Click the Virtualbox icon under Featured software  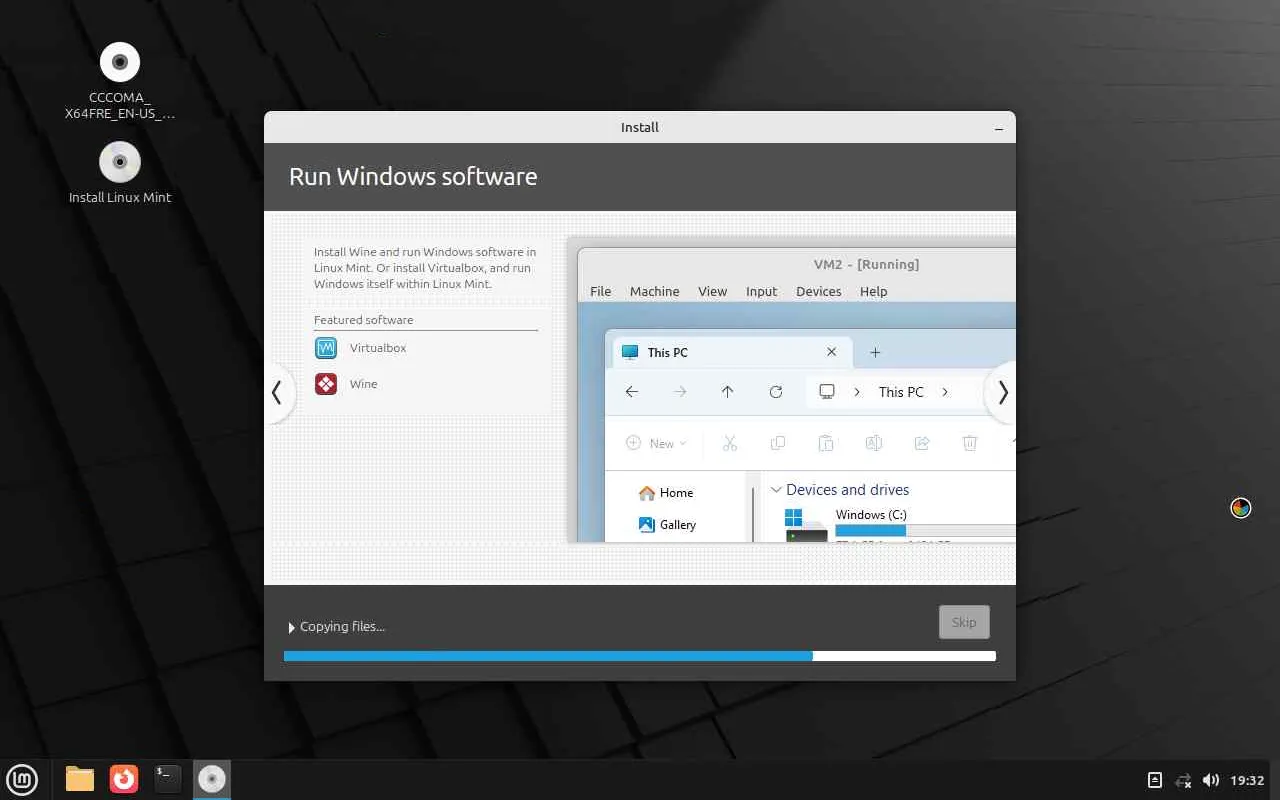coord(326,348)
